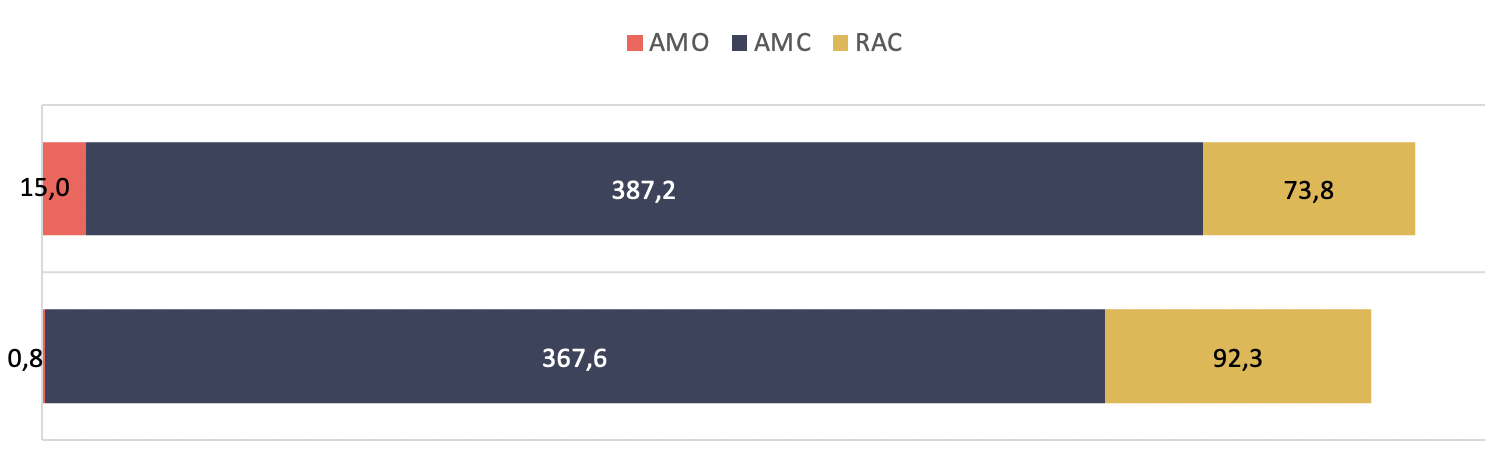Screen dimensions: 1512x468
Task: Click the 387,2 data label
Action: pos(644,190)
